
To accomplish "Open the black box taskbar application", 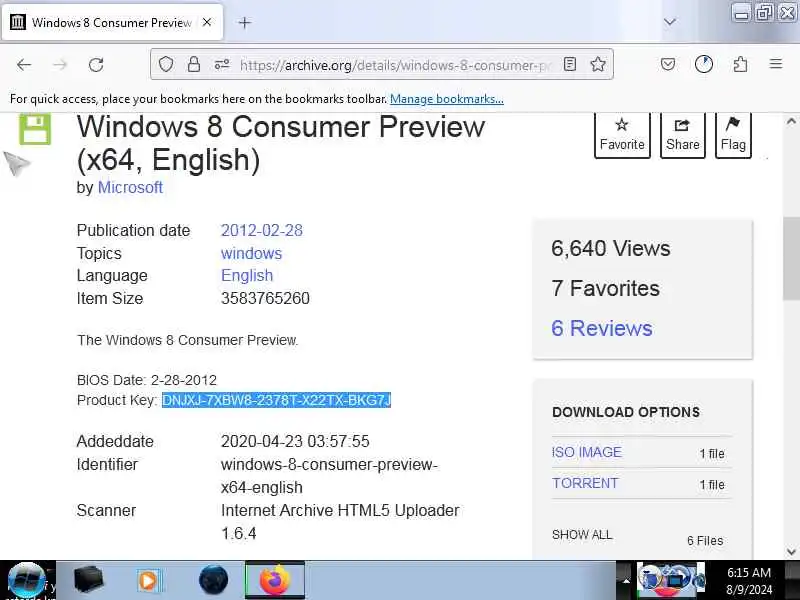I will (89, 580).
